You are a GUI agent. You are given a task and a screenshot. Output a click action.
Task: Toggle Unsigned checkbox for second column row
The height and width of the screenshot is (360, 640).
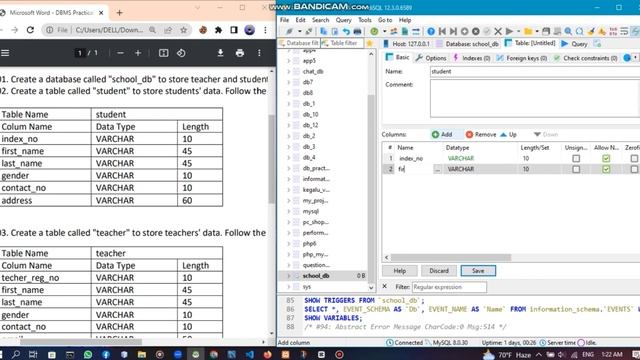576,169
